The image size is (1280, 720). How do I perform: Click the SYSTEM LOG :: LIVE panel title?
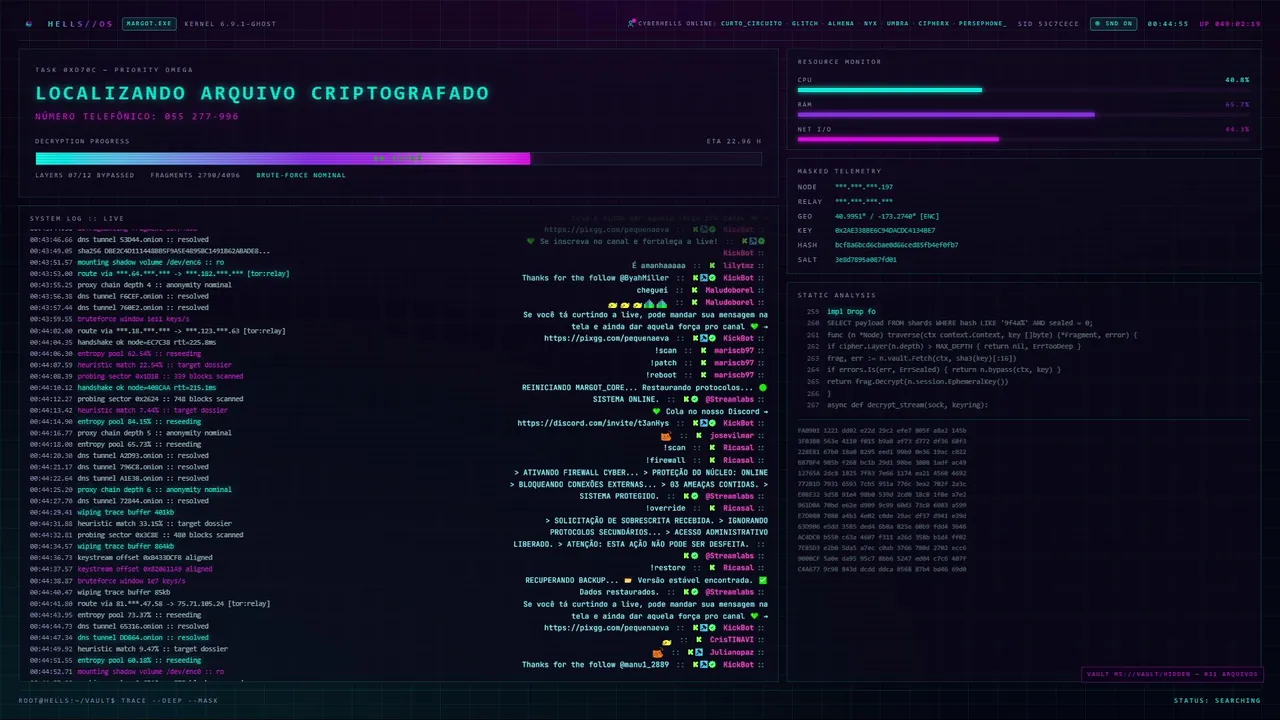[x=77, y=218]
